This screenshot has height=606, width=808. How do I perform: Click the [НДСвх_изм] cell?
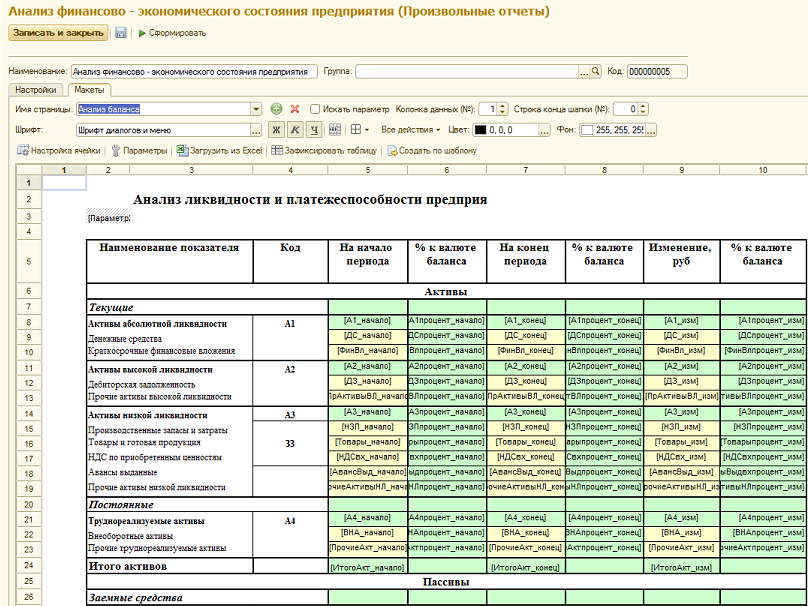[x=681, y=457]
